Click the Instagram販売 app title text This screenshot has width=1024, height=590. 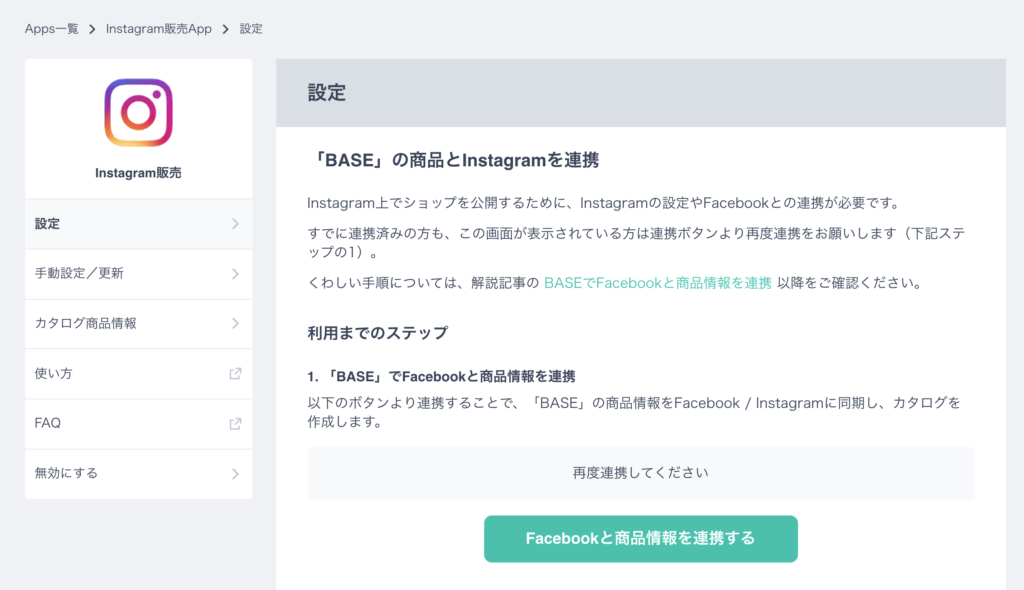tap(138, 173)
